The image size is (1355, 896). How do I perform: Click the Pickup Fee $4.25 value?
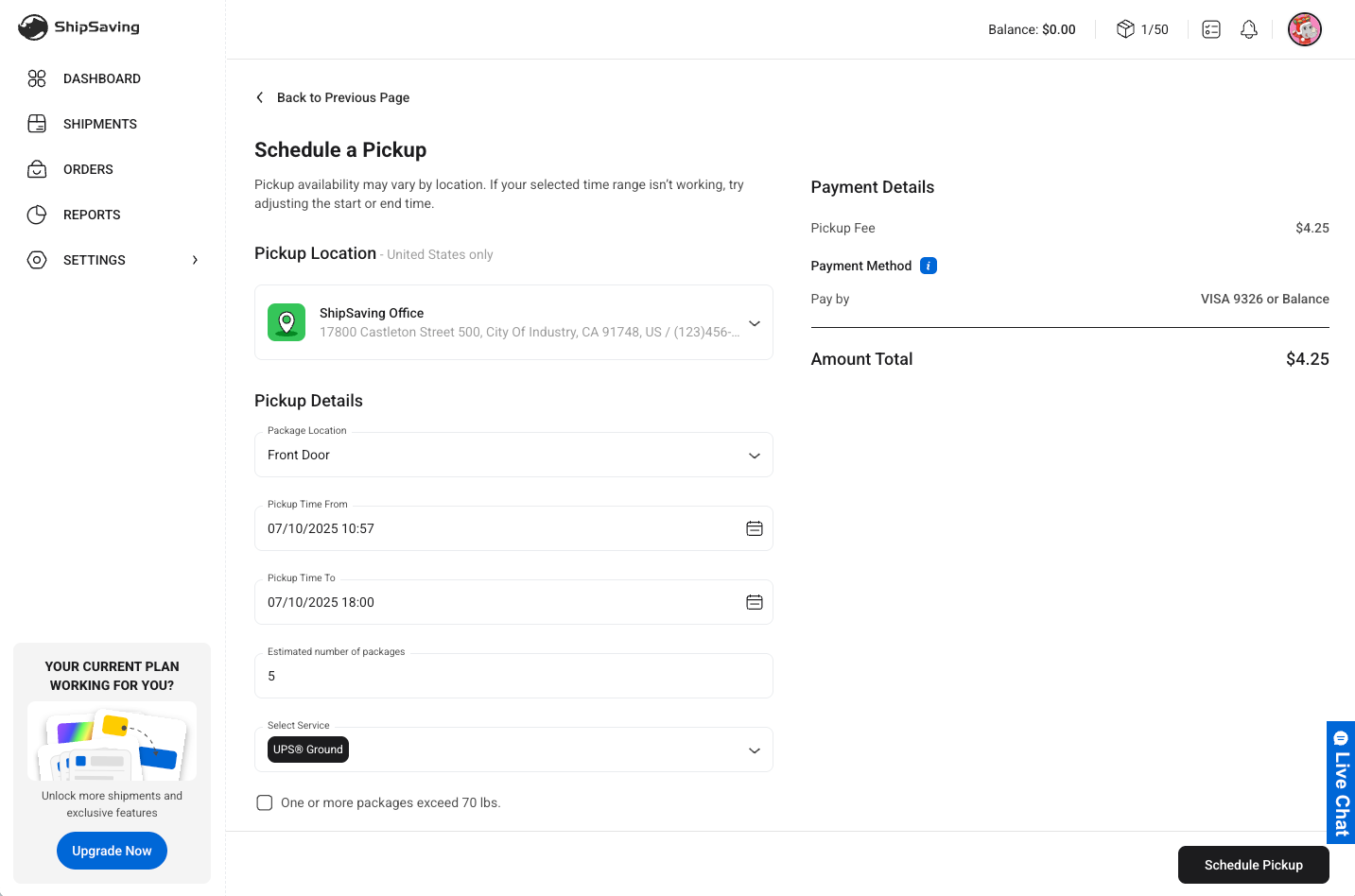coord(1312,228)
